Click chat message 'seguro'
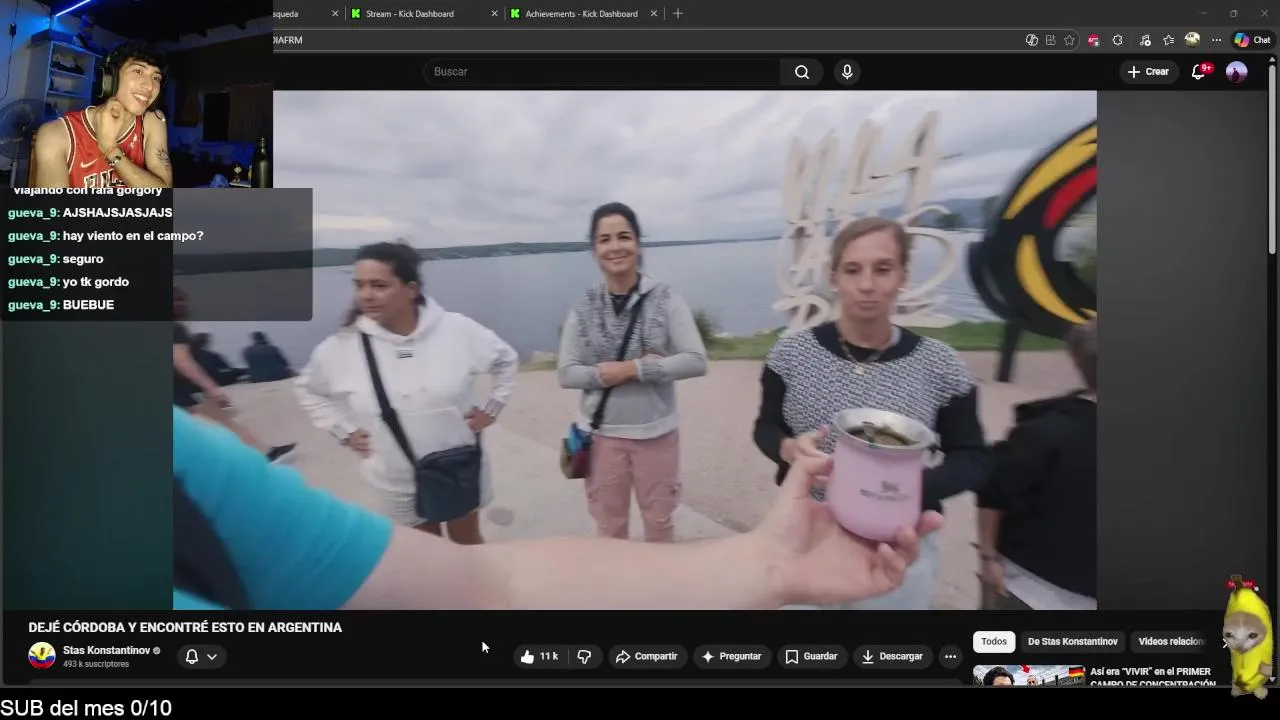 [82, 259]
